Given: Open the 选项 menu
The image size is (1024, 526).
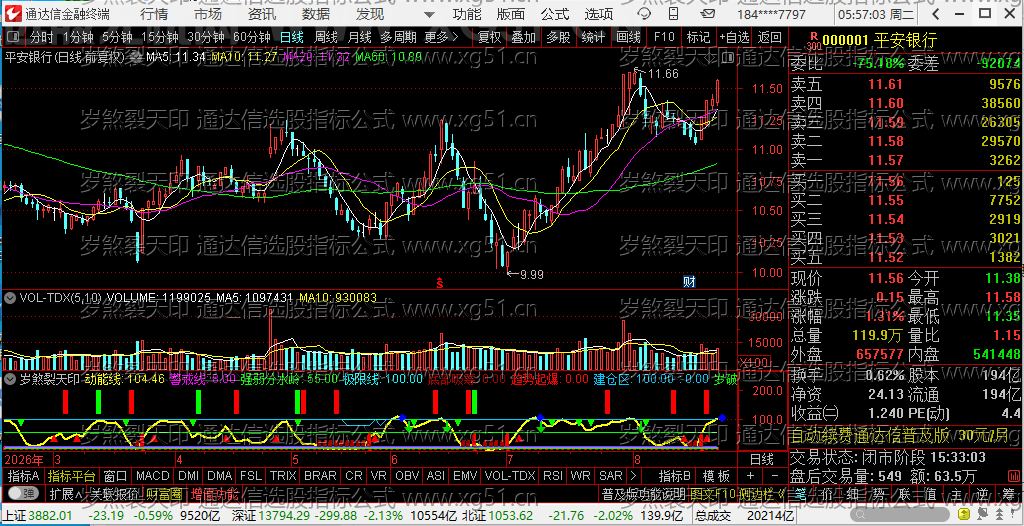Looking at the screenshot, I should point(599,14).
